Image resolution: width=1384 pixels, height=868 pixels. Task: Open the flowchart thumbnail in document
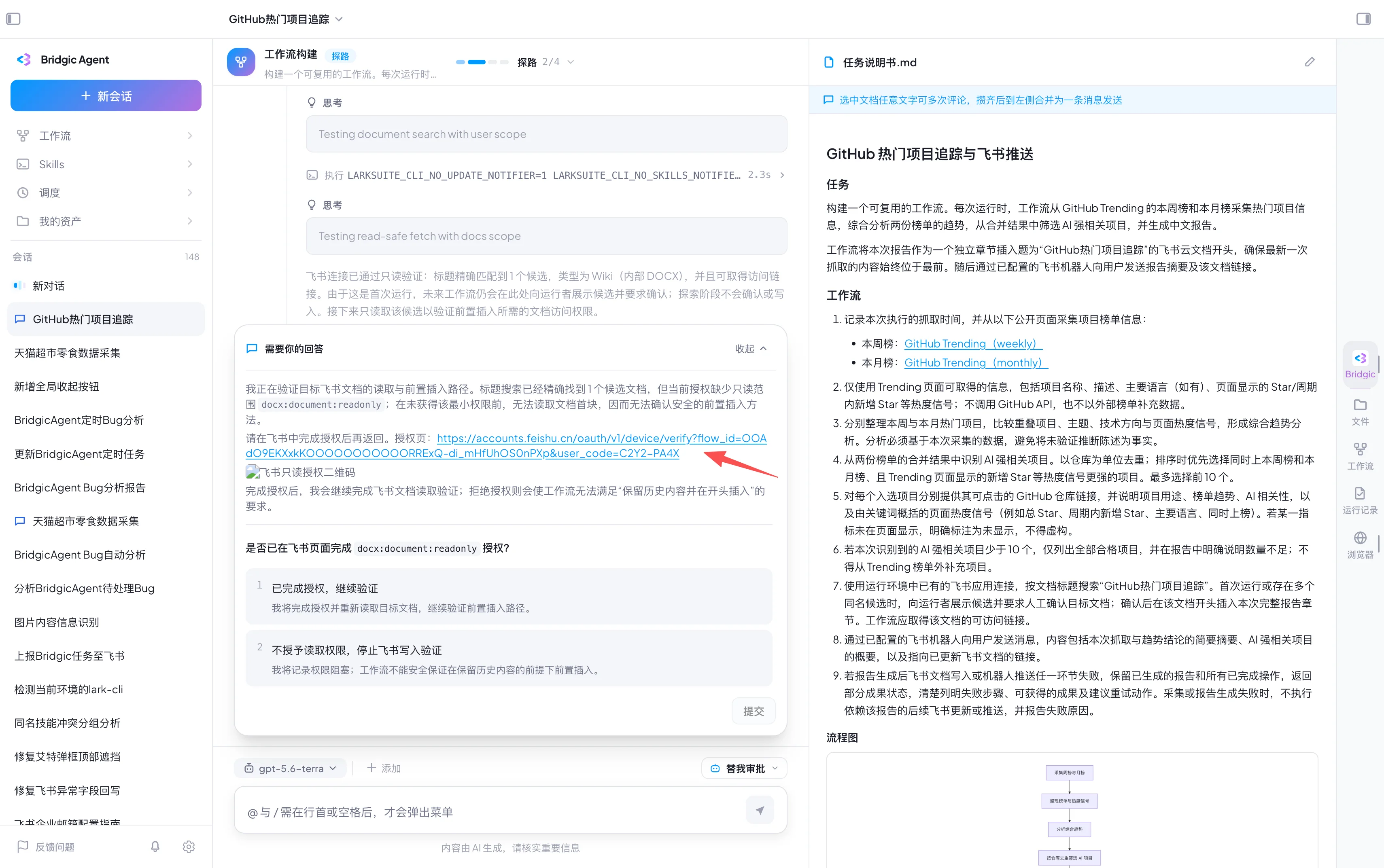click(x=1072, y=811)
